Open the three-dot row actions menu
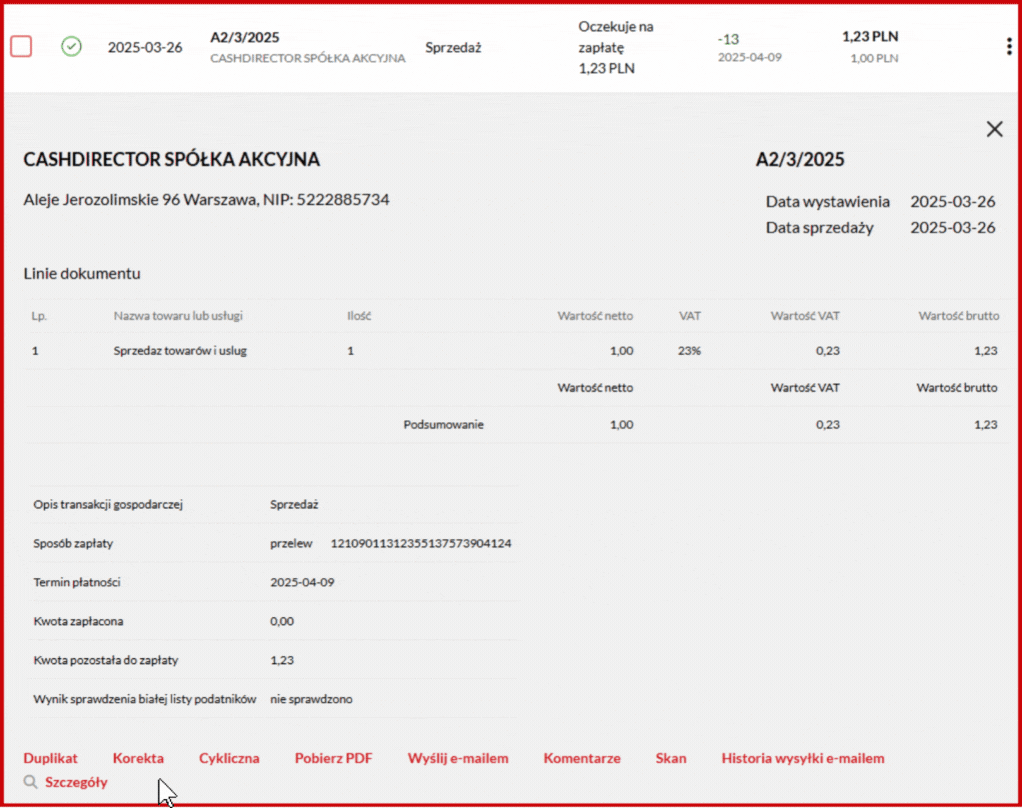Screen dimensions: 1022x808 pyautogui.click(x=1009, y=46)
